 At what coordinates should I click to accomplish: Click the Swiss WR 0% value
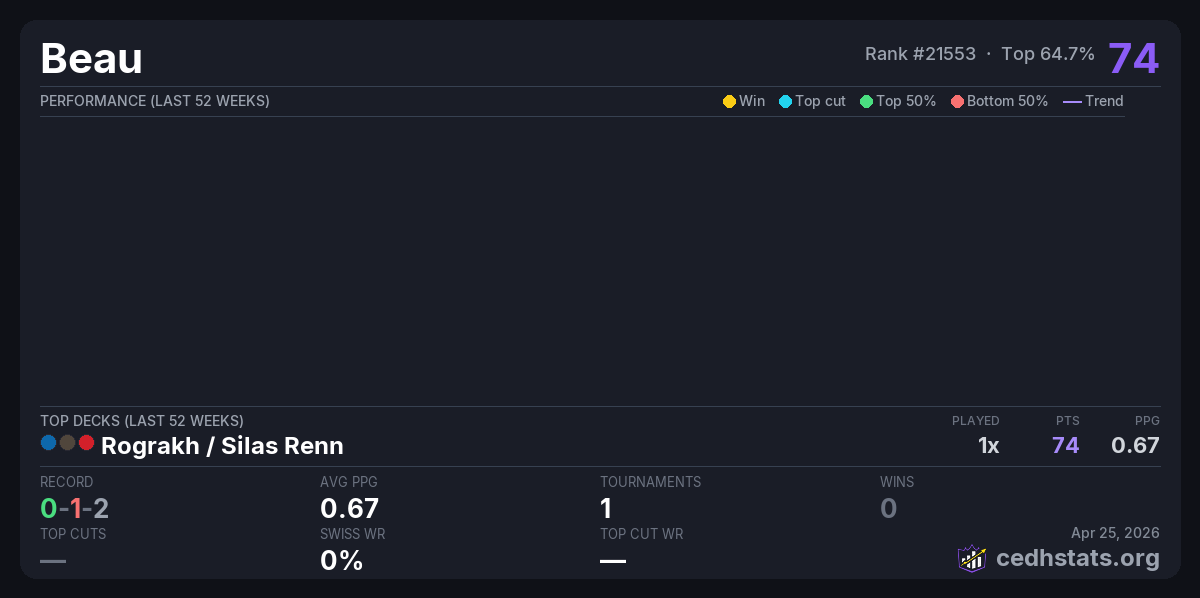point(341,560)
